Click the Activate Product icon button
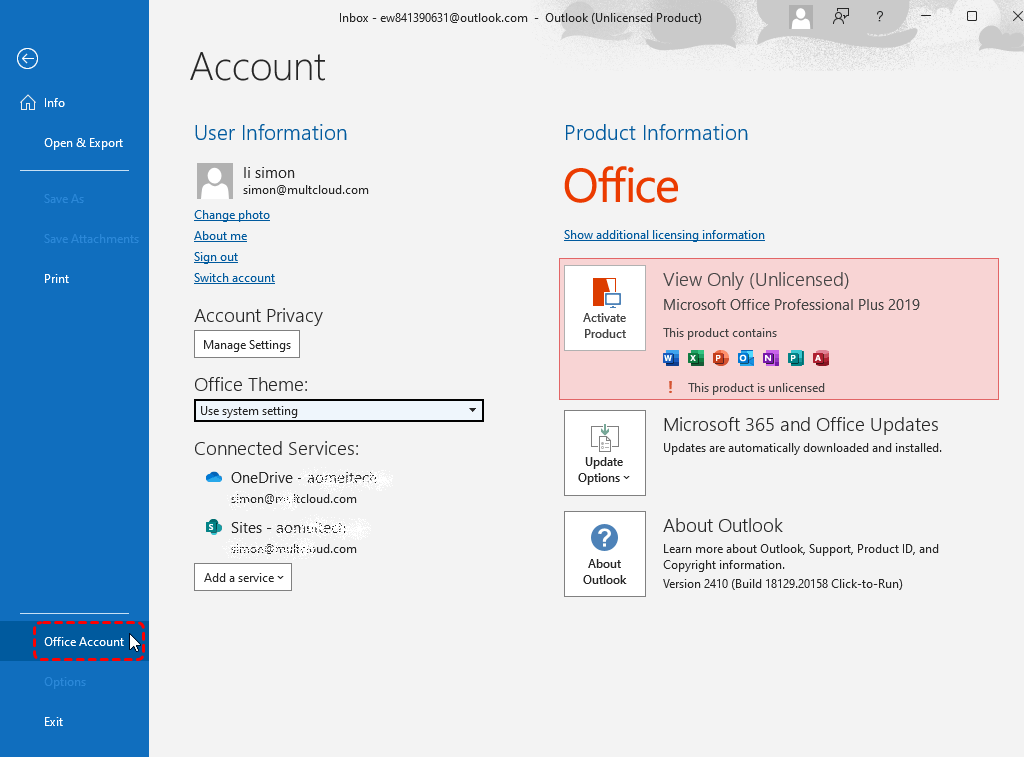This screenshot has width=1024, height=757. pyautogui.click(x=605, y=307)
